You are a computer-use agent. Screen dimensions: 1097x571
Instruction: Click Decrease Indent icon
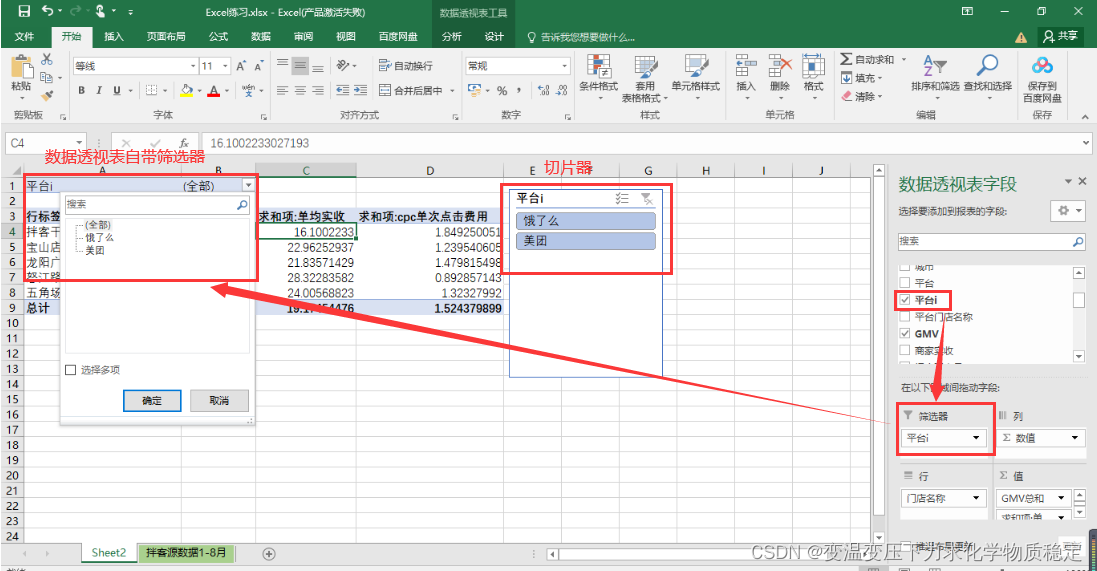(x=343, y=90)
